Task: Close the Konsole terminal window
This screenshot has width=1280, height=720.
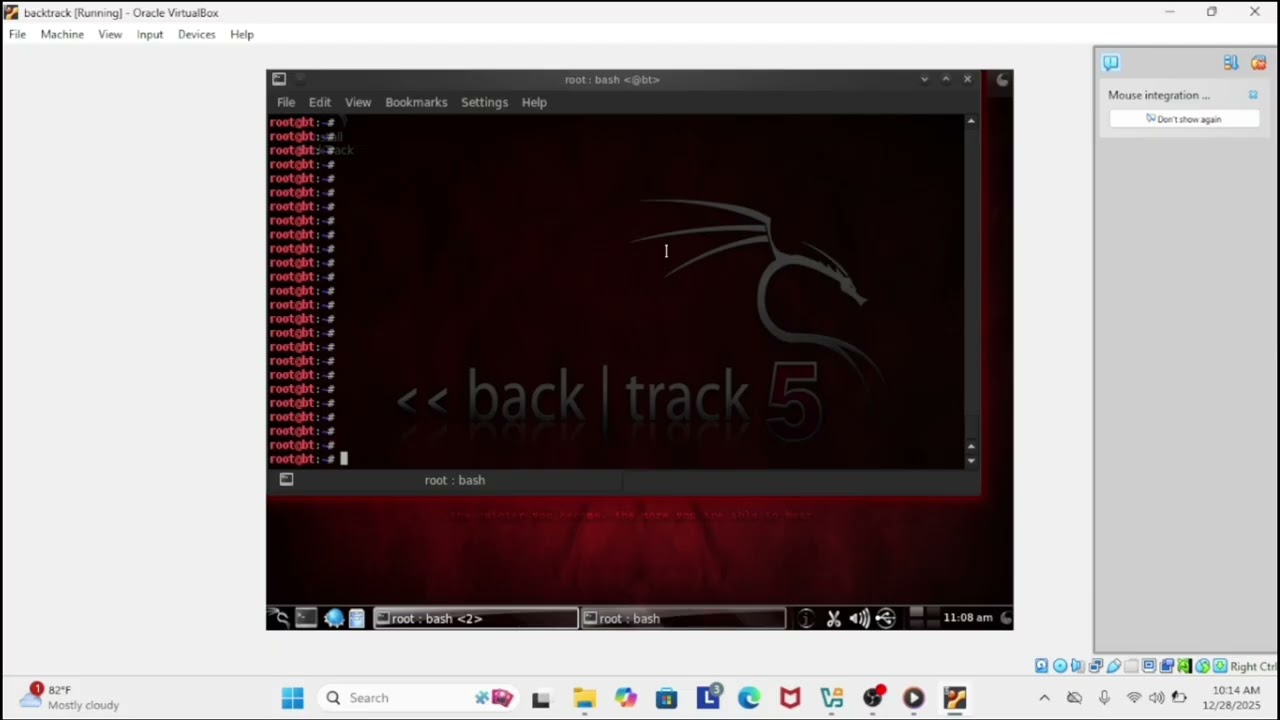Action: click(967, 79)
